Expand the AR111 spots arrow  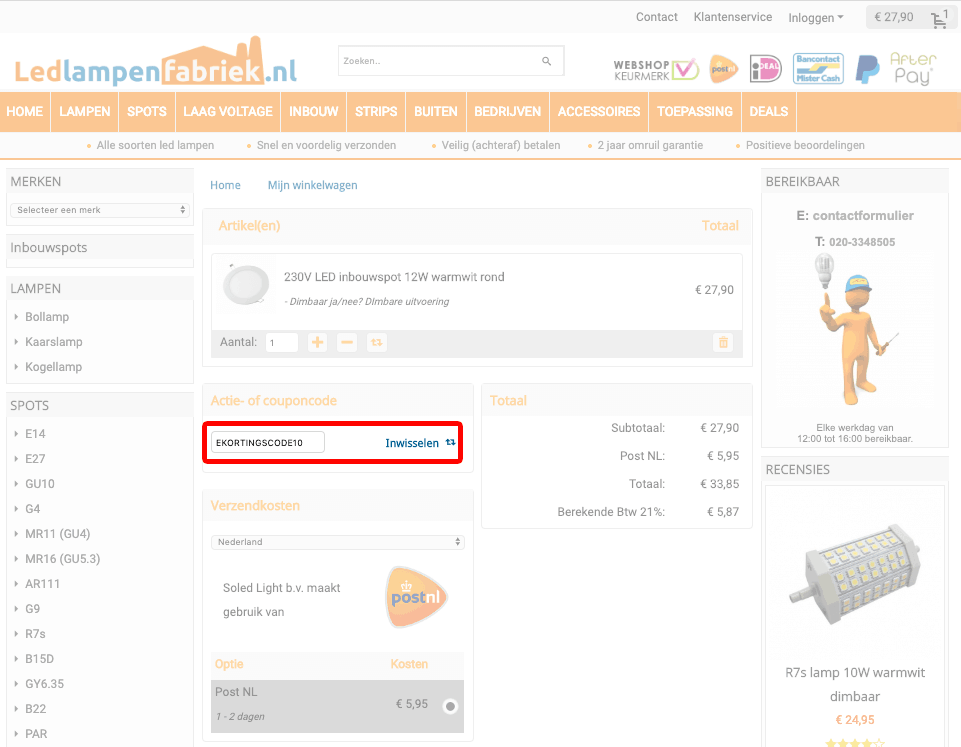click(16, 584)
